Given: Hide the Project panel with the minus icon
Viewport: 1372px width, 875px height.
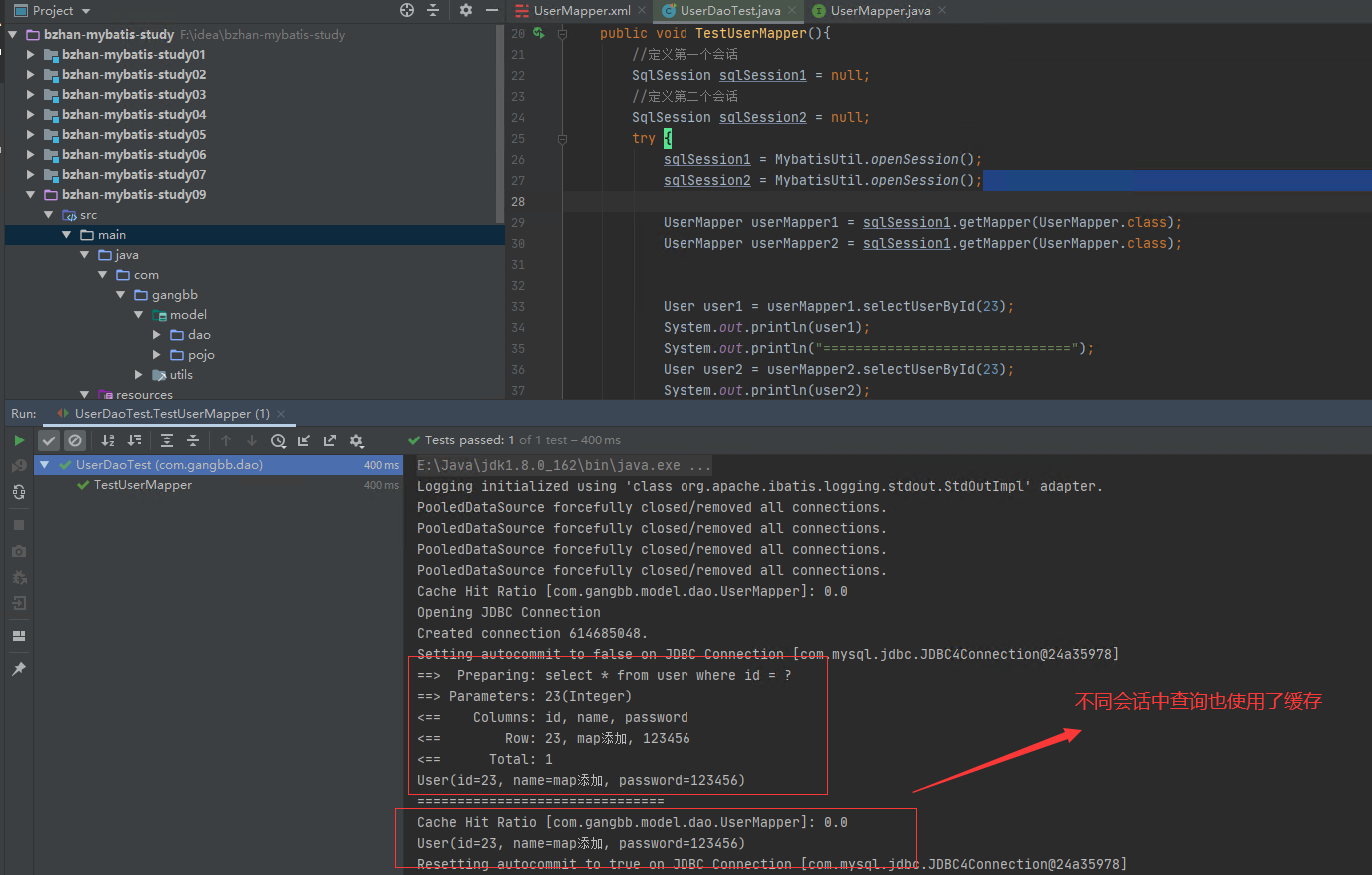Looking at the screenshot, I should pyautogui.click(x=492, y=10).
